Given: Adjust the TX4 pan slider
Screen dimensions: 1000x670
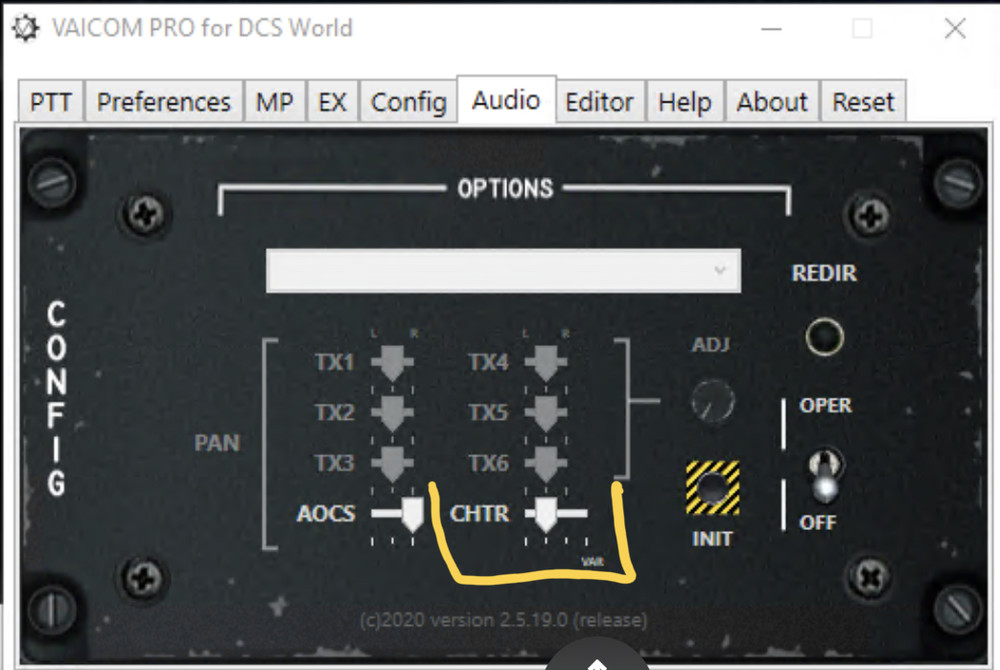Looking at the screenshot, I should (x=546, y=363).
